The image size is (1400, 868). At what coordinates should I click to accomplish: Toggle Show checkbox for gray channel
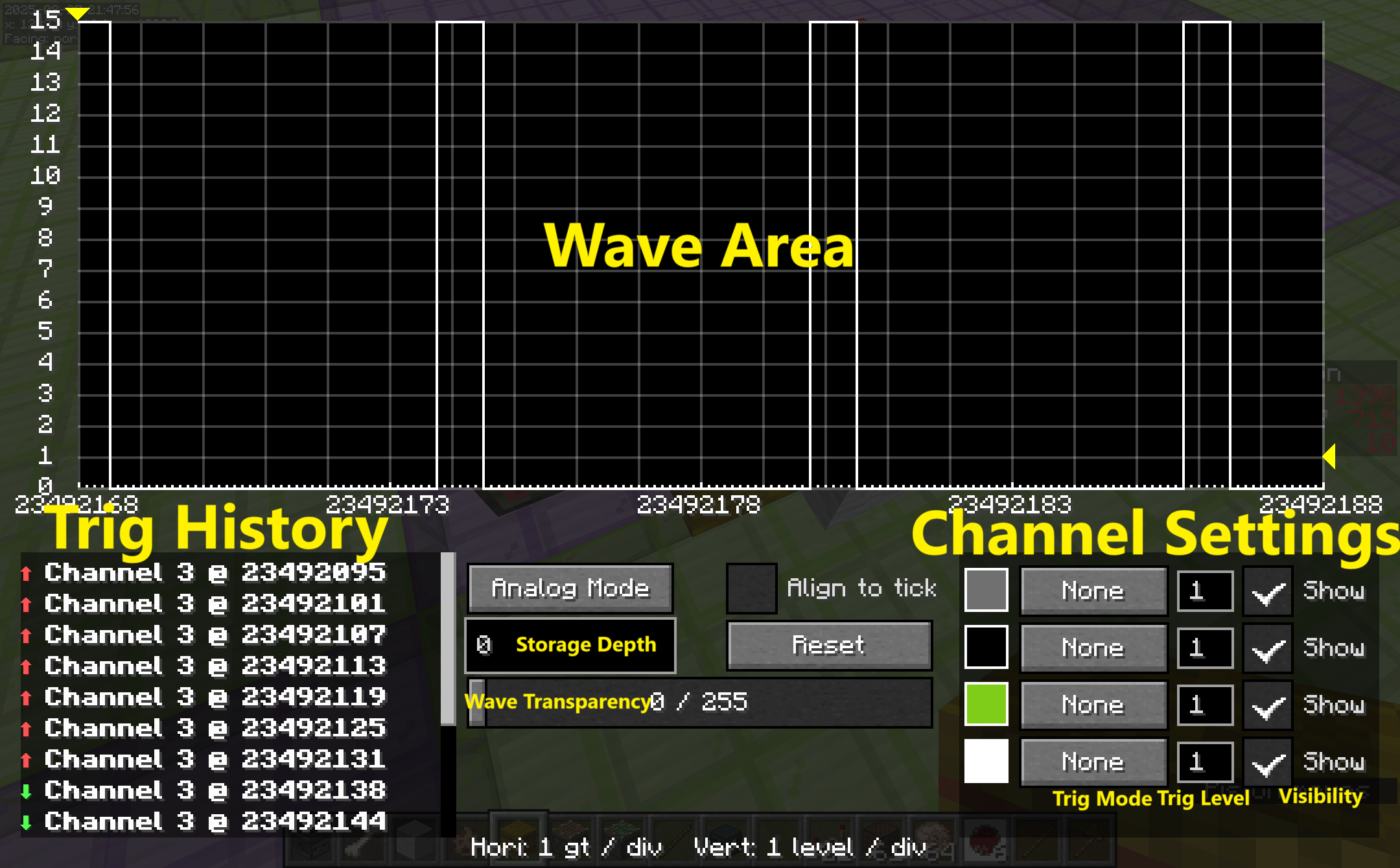pyautogui.click(x=1267, y=591)
